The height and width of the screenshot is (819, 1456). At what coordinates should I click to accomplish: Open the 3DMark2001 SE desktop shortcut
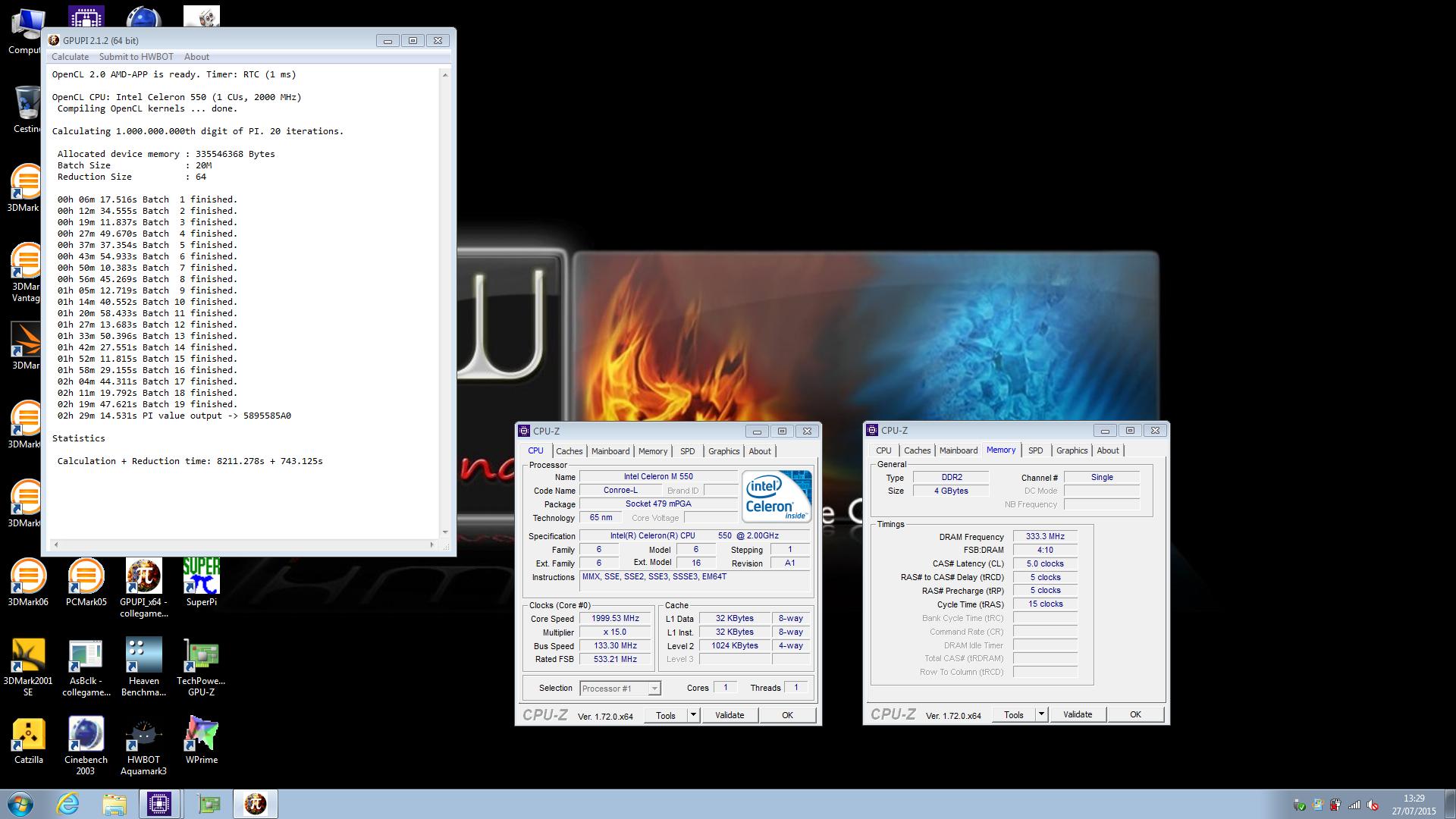pos(28,667)
